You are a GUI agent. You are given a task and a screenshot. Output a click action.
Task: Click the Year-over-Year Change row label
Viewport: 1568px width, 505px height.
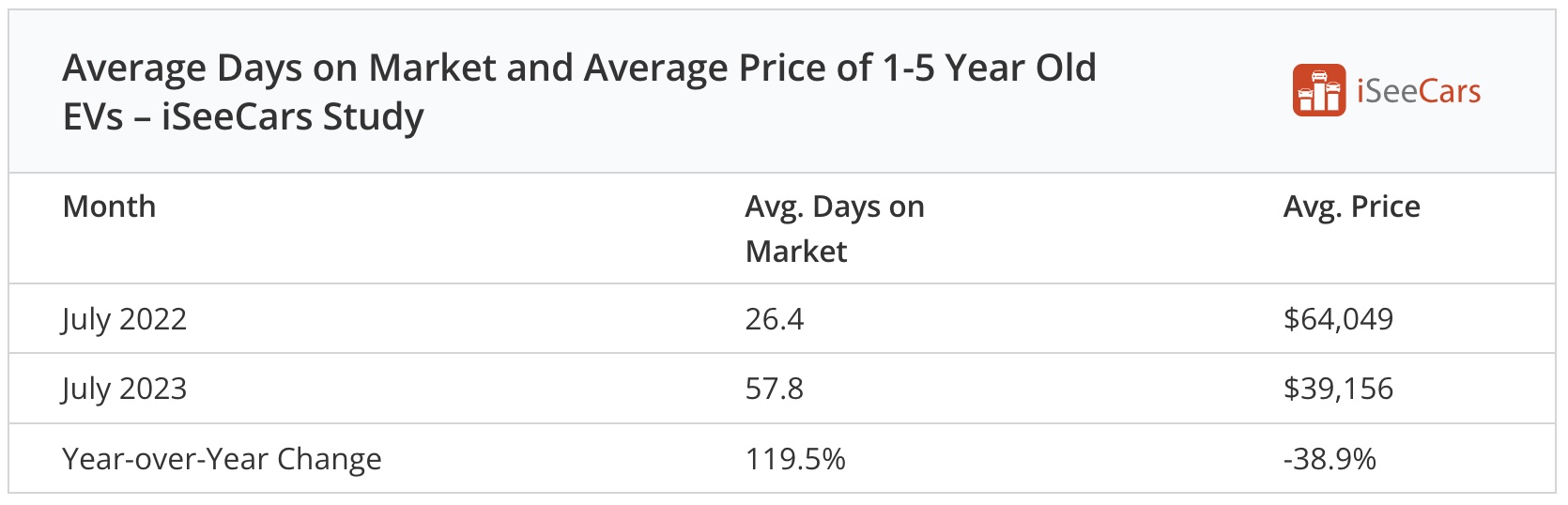pos(222,459)
